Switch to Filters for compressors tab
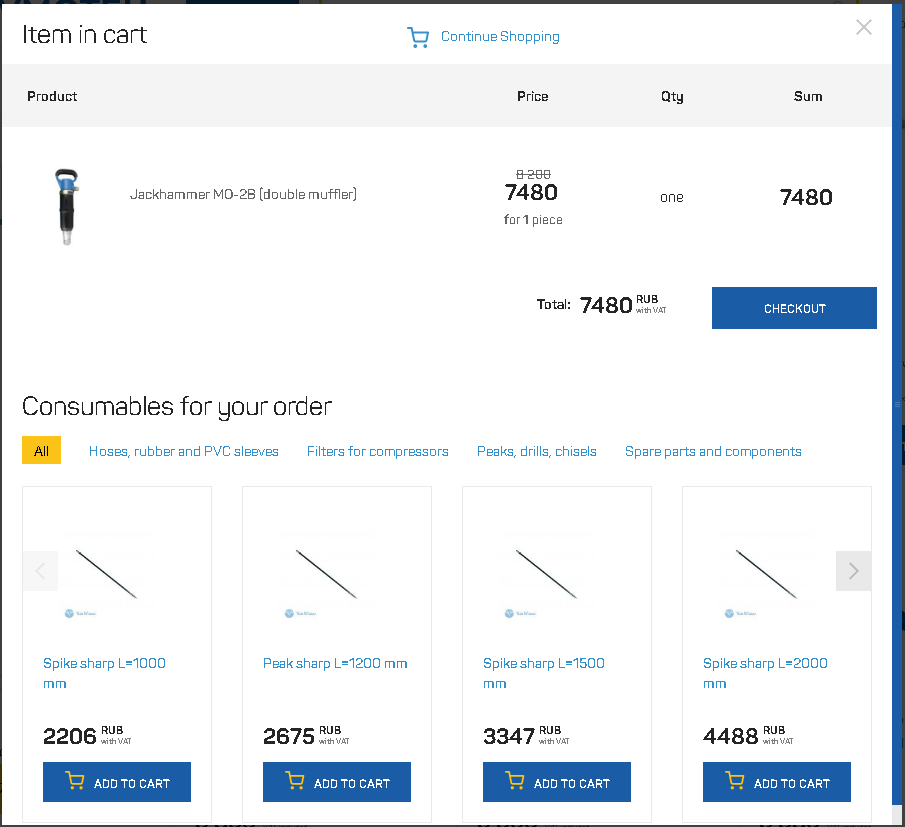Image resolution: width=905 pixels, height=827 pixels. click(x=377, y=451)
